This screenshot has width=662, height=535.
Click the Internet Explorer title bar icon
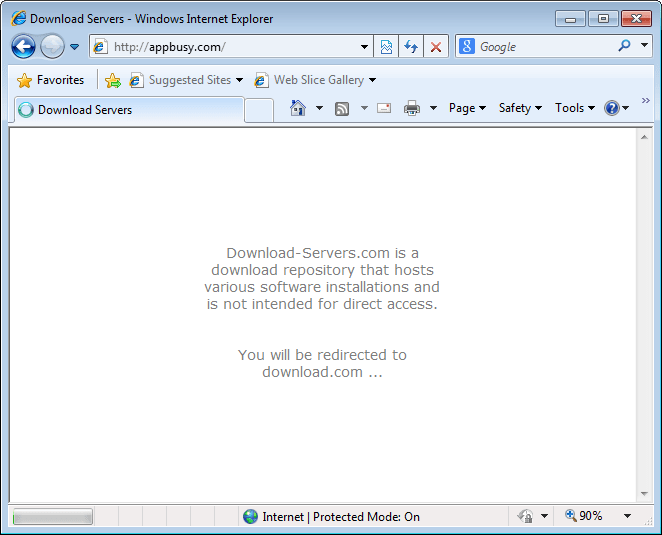coord(19,19)
